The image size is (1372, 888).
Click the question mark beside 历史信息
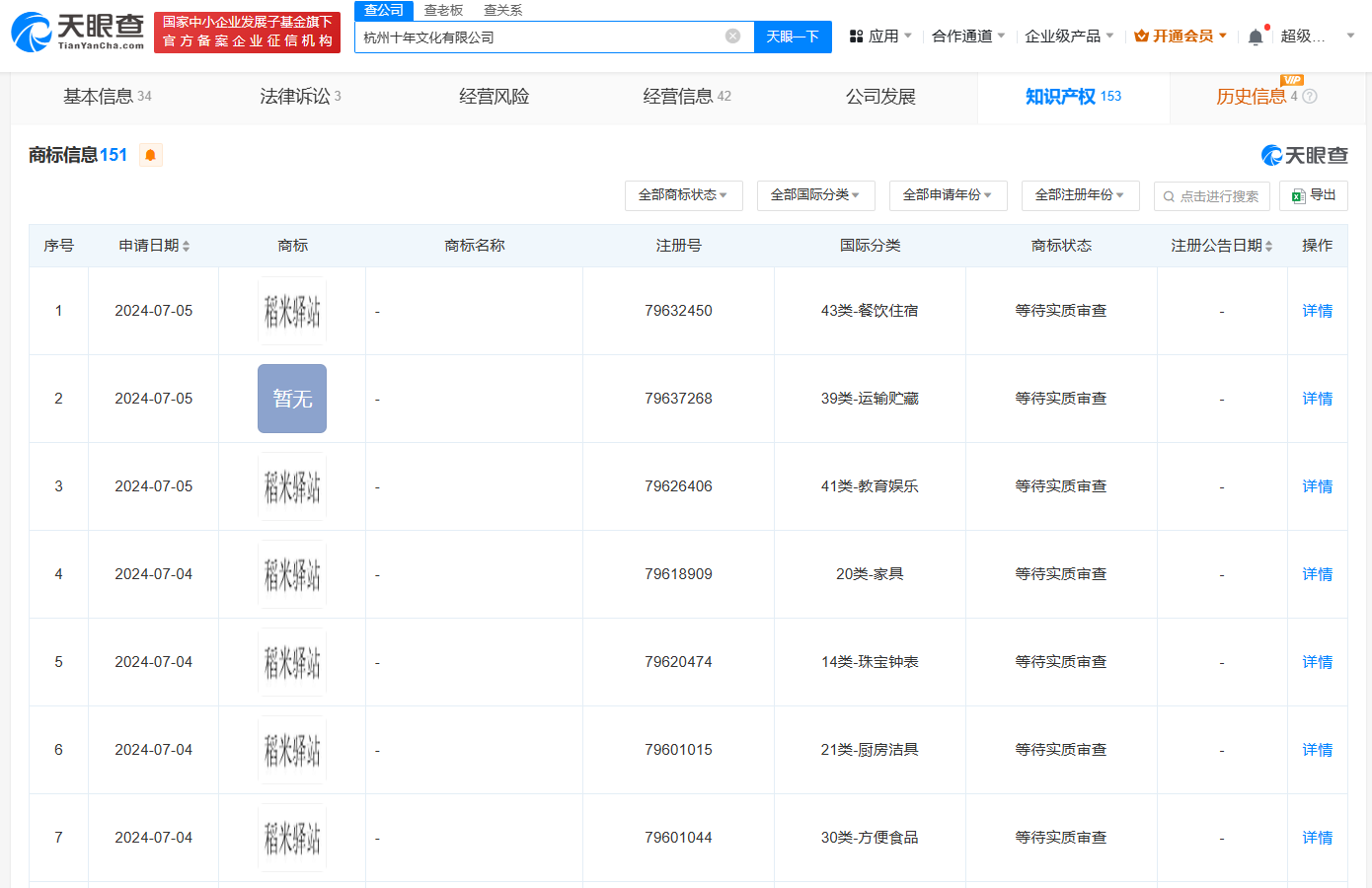[1308, 97]
